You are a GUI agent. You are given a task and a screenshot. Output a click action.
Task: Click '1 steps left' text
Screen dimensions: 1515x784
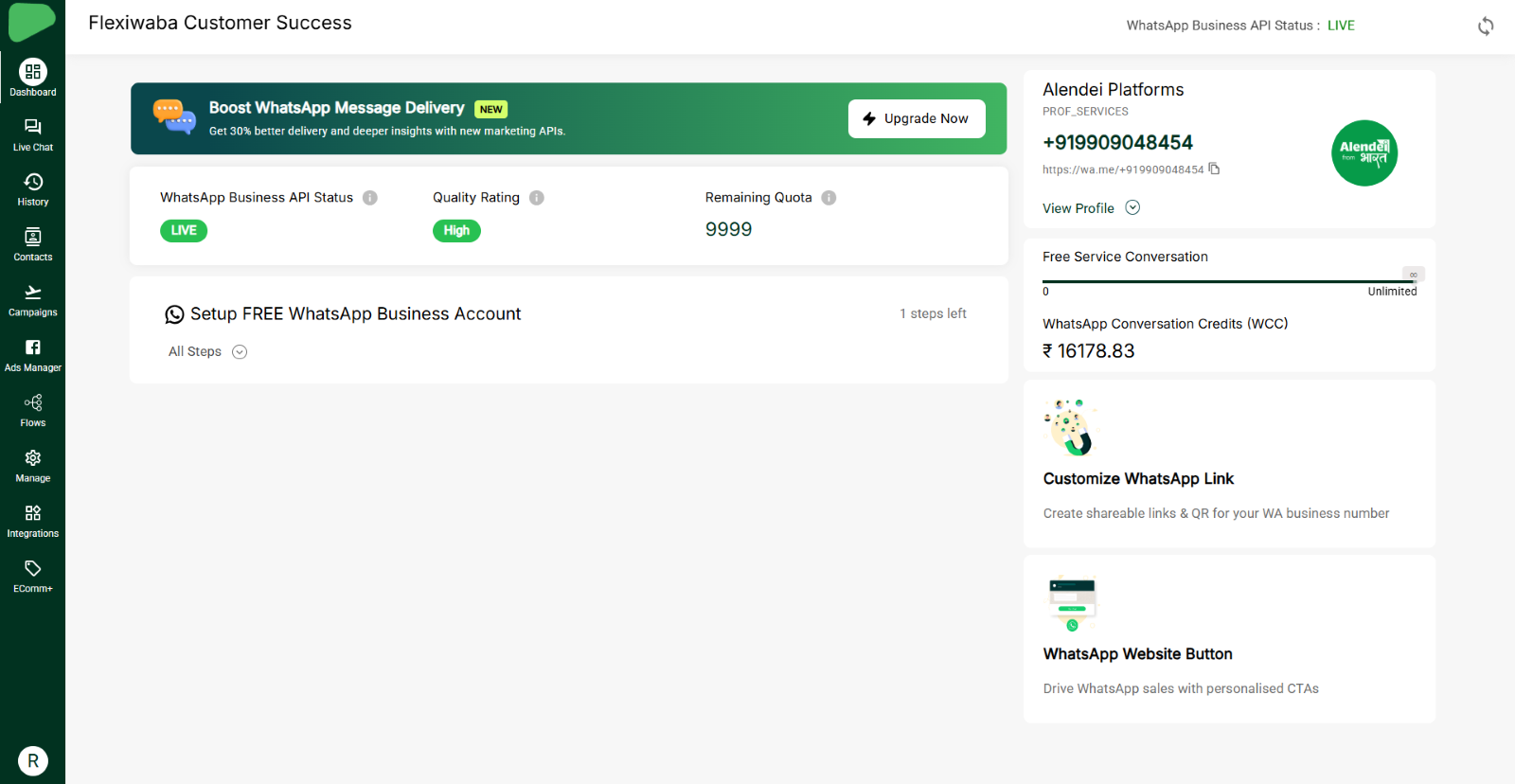click(x=933, y=313)
